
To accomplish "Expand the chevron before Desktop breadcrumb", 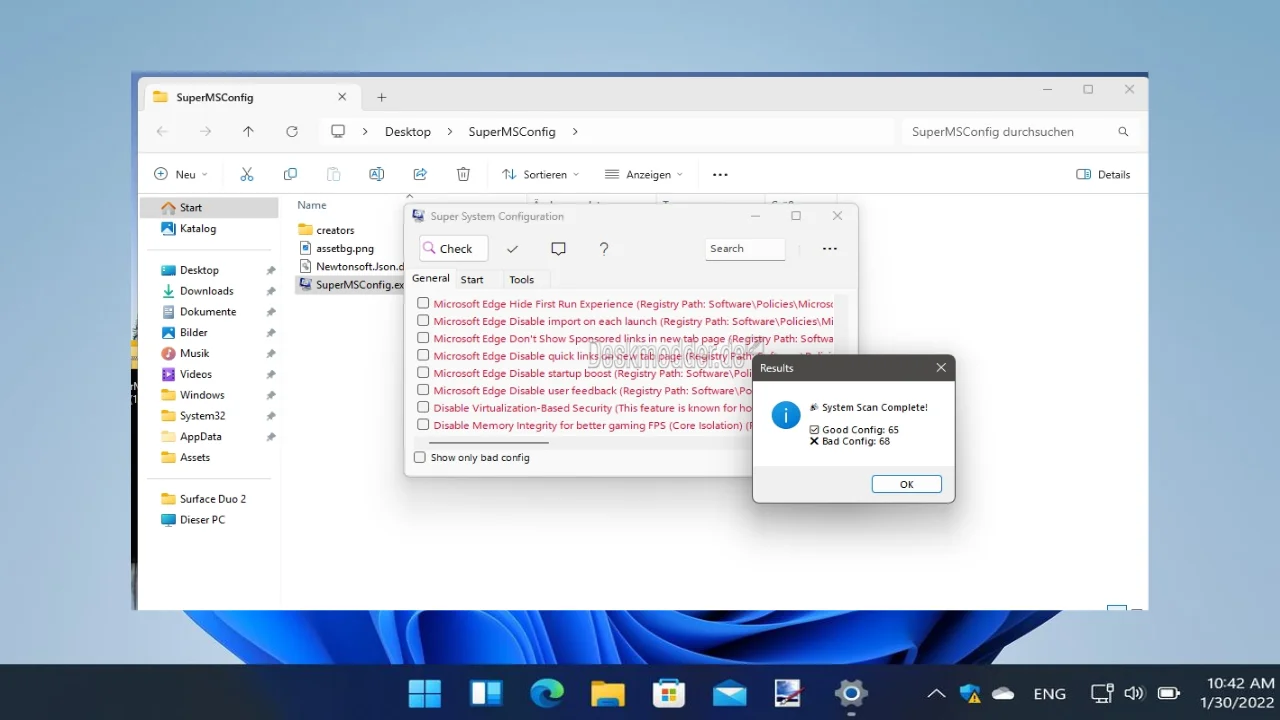I will click(x=365, y=132).
